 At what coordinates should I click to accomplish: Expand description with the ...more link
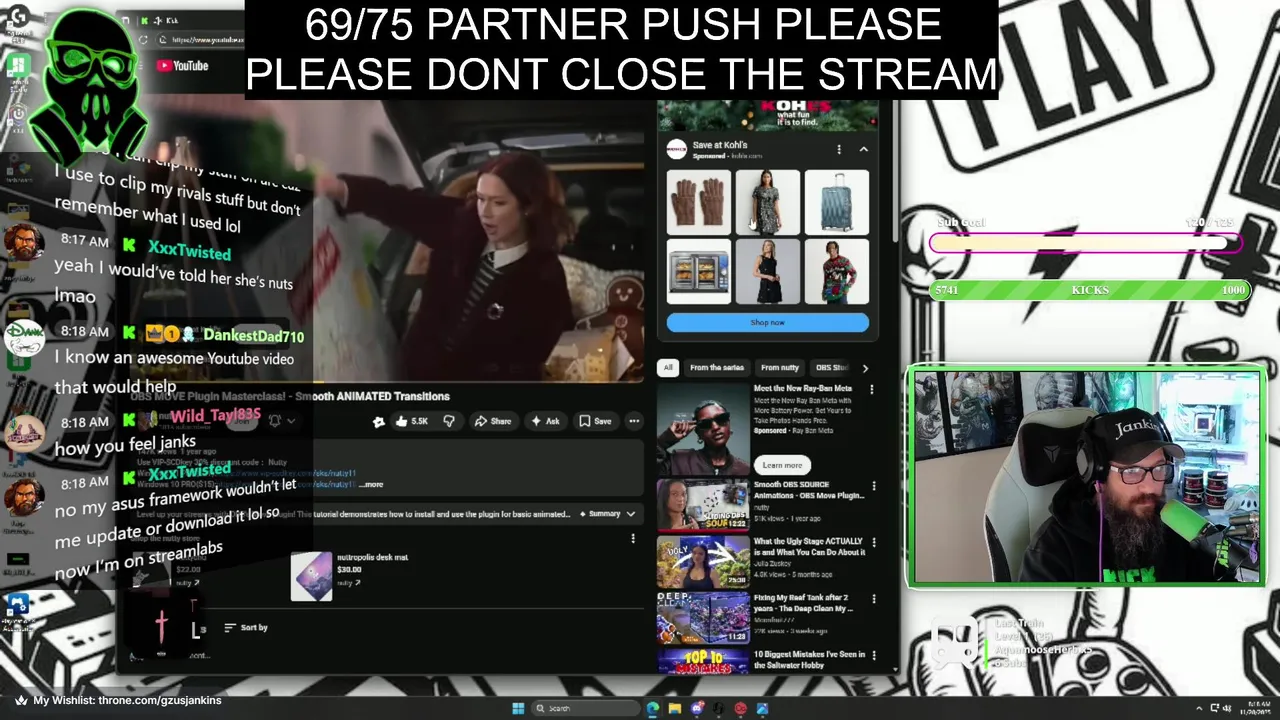(x=370, y=484)
